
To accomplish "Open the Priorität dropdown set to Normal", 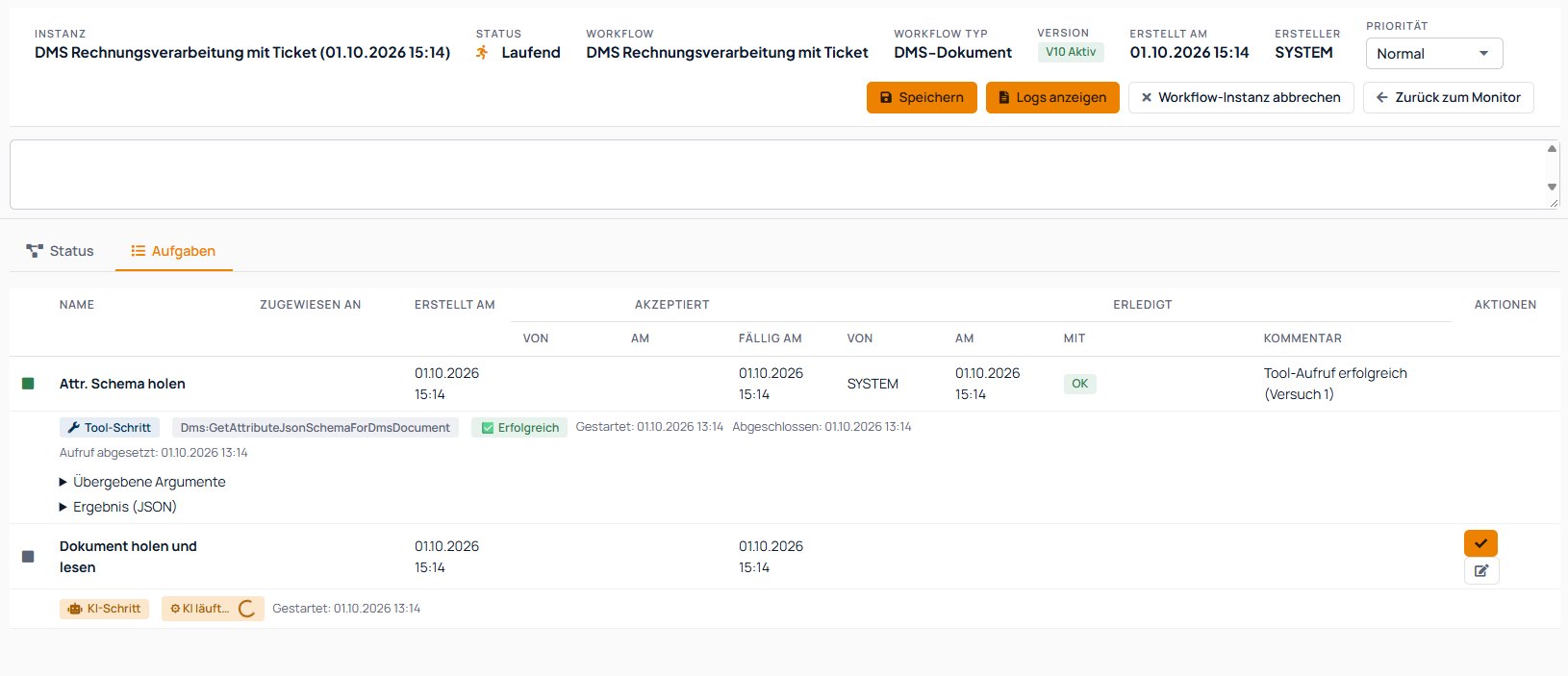I will pyautogui.click(x=1434, y=54).
